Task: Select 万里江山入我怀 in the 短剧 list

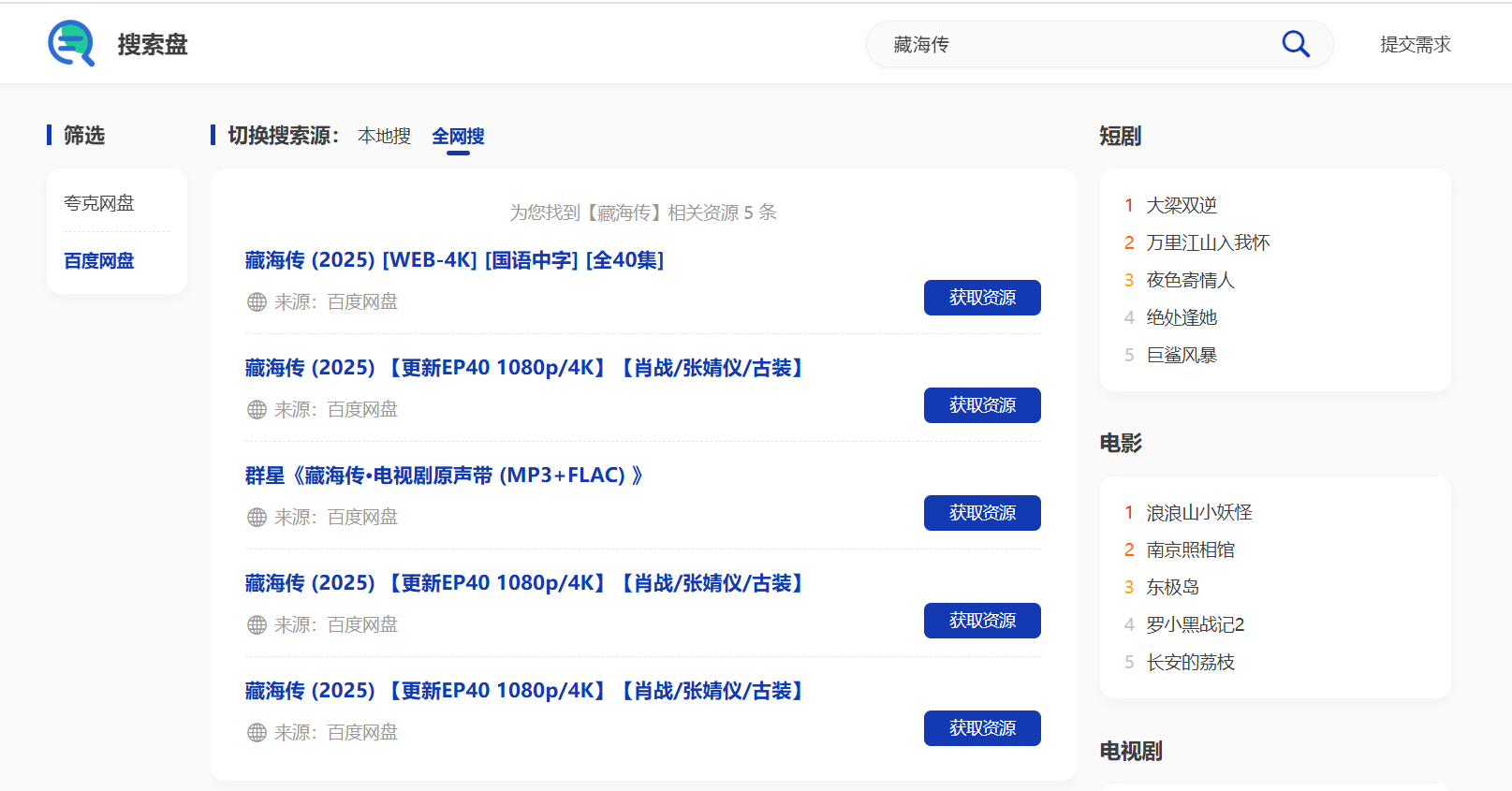Action: (x=1208, y=242)
